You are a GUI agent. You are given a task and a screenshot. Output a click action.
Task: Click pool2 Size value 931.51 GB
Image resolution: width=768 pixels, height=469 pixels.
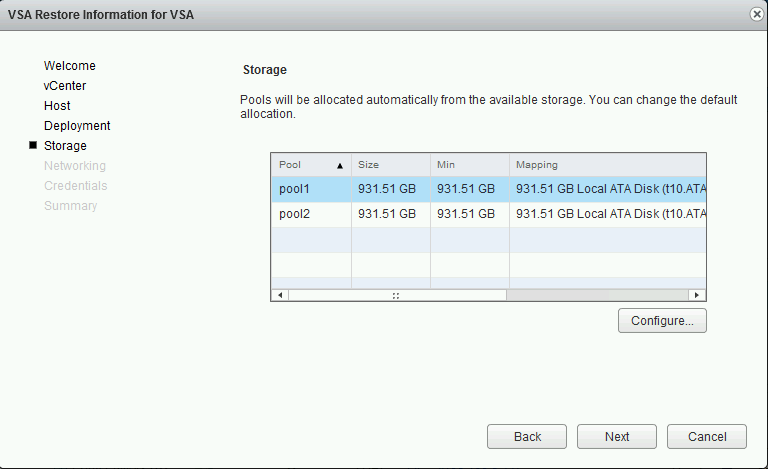[x=390, y=214]
